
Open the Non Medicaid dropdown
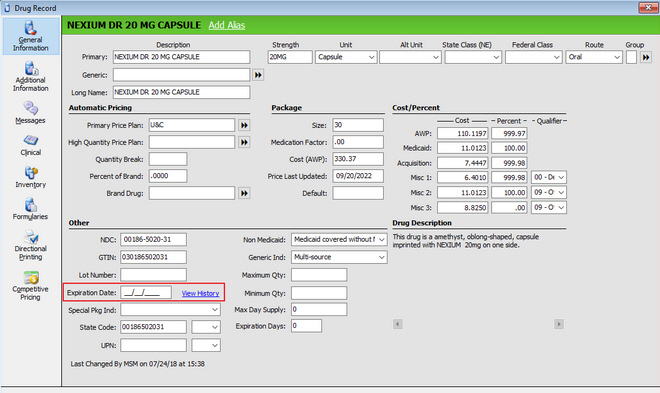[x=339, y=239]
